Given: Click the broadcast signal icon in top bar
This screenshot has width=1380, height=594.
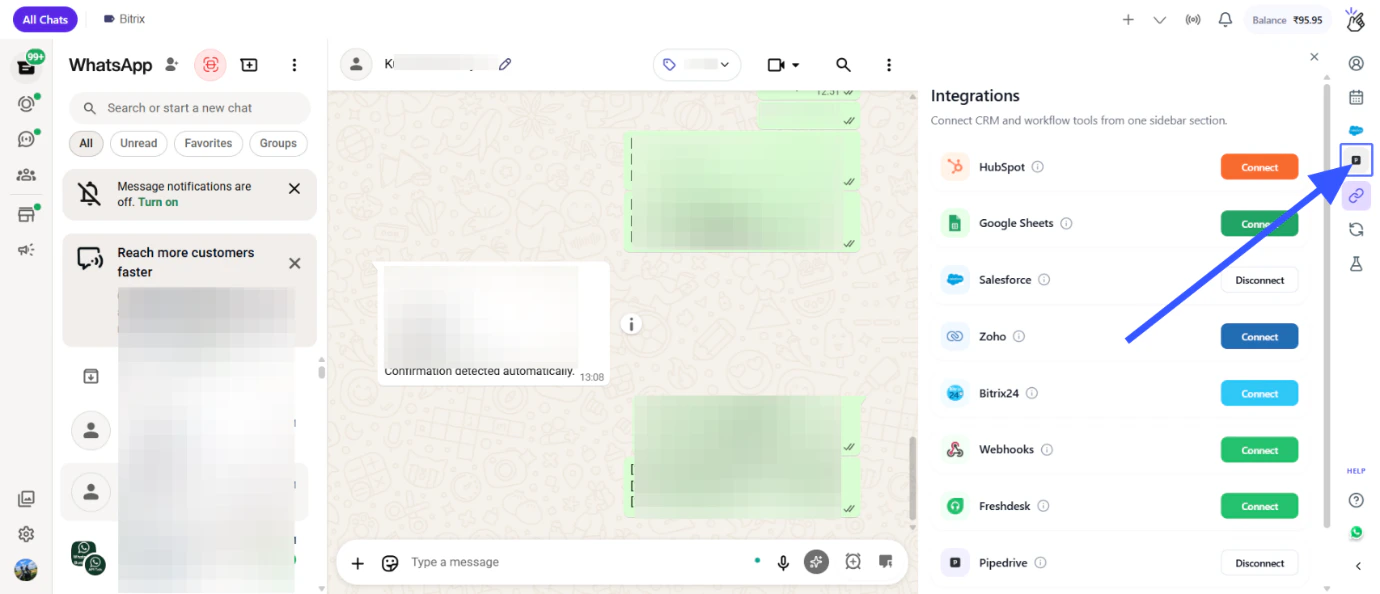Looking at the screenshot, I should coord(1192,19).
